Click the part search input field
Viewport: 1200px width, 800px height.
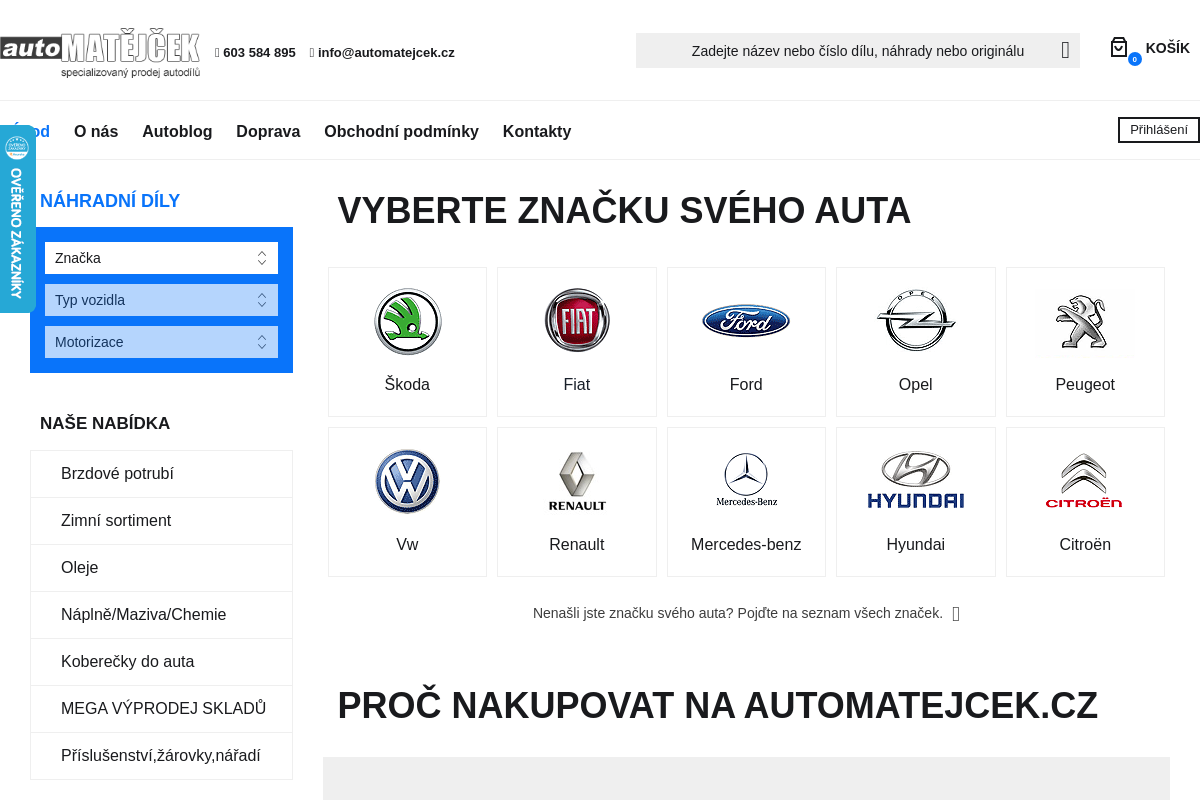coord(855,50)
